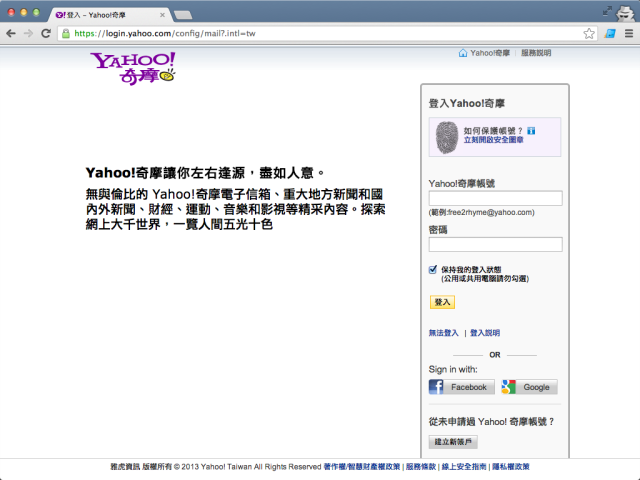Focus the Yahoo!奇摩帳號 input field

pos(496,198)
